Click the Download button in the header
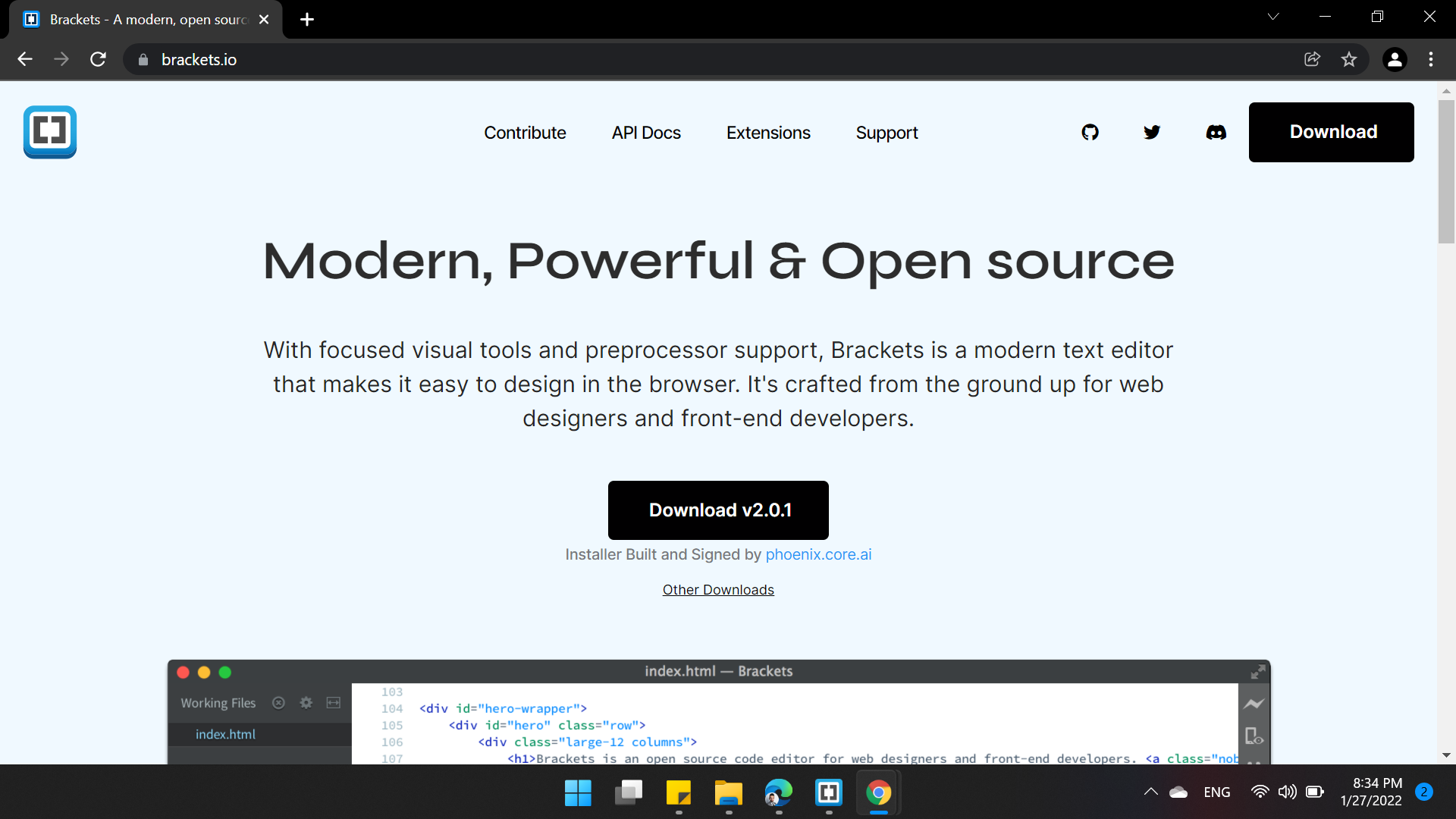This screenshot has width=1456, height=819. click(1332, 132)
